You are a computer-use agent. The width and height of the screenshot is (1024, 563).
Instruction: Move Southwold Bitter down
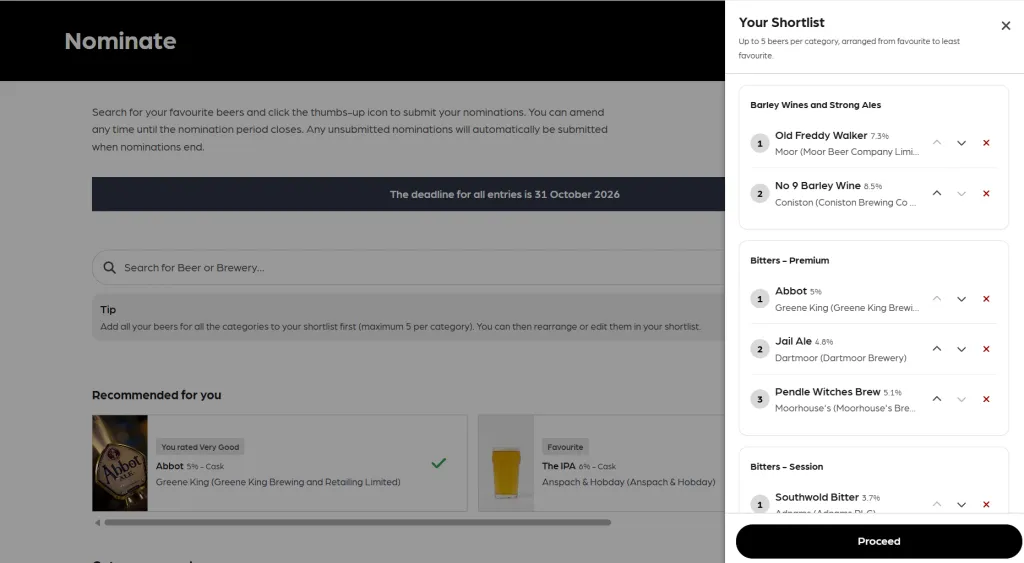[x=961, y=504]
